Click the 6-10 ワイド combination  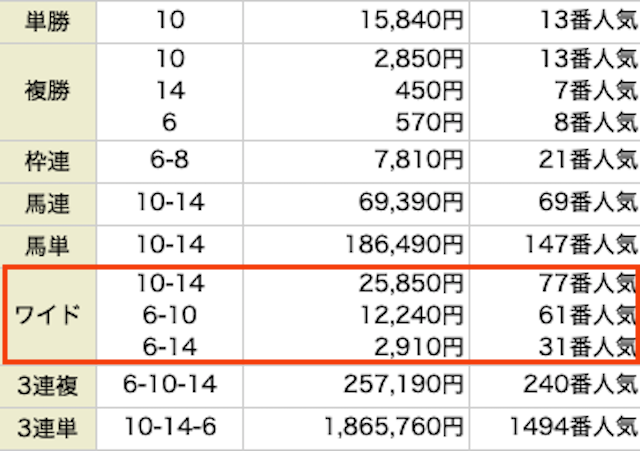[x=169, y=315]
